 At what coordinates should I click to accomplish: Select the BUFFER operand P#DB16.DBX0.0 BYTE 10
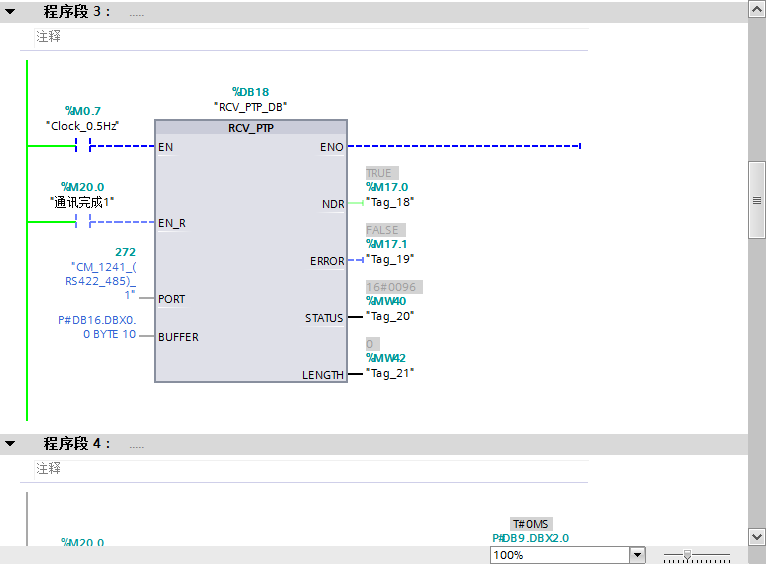tap(97, 327)
